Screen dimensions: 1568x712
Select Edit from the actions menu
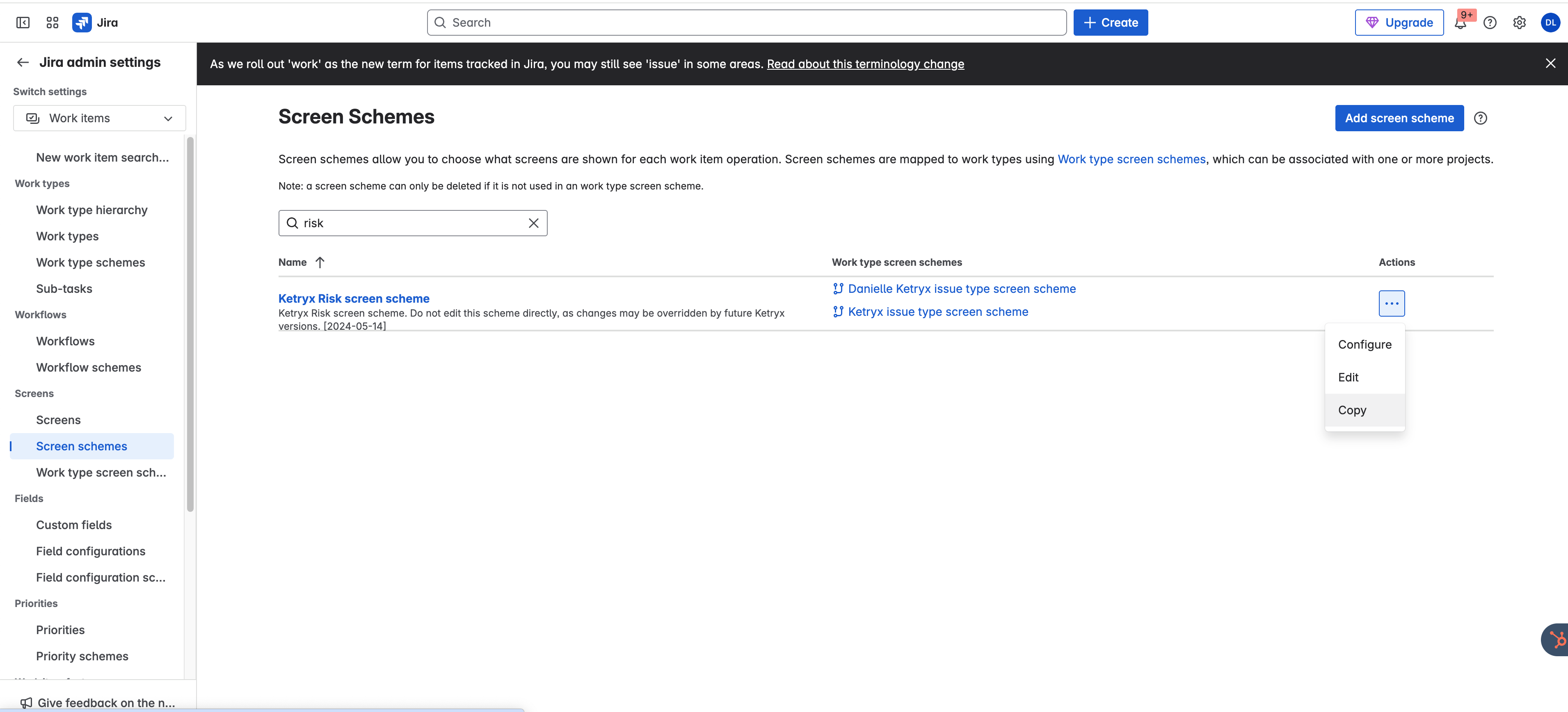pyautogui.click(x=1365, y=377)
